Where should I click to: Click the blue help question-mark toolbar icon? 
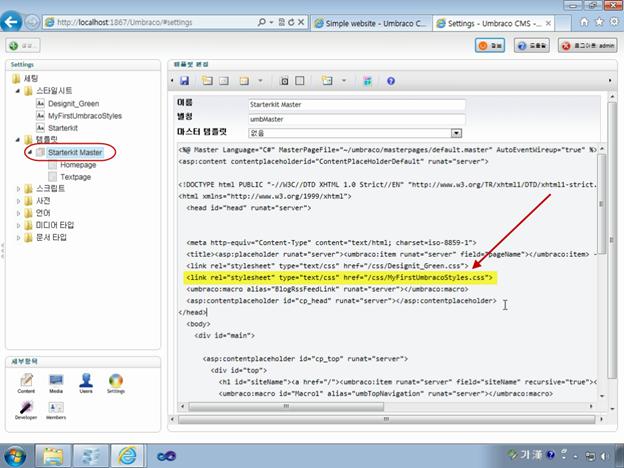pyautogui.click(x=391, y=81)
